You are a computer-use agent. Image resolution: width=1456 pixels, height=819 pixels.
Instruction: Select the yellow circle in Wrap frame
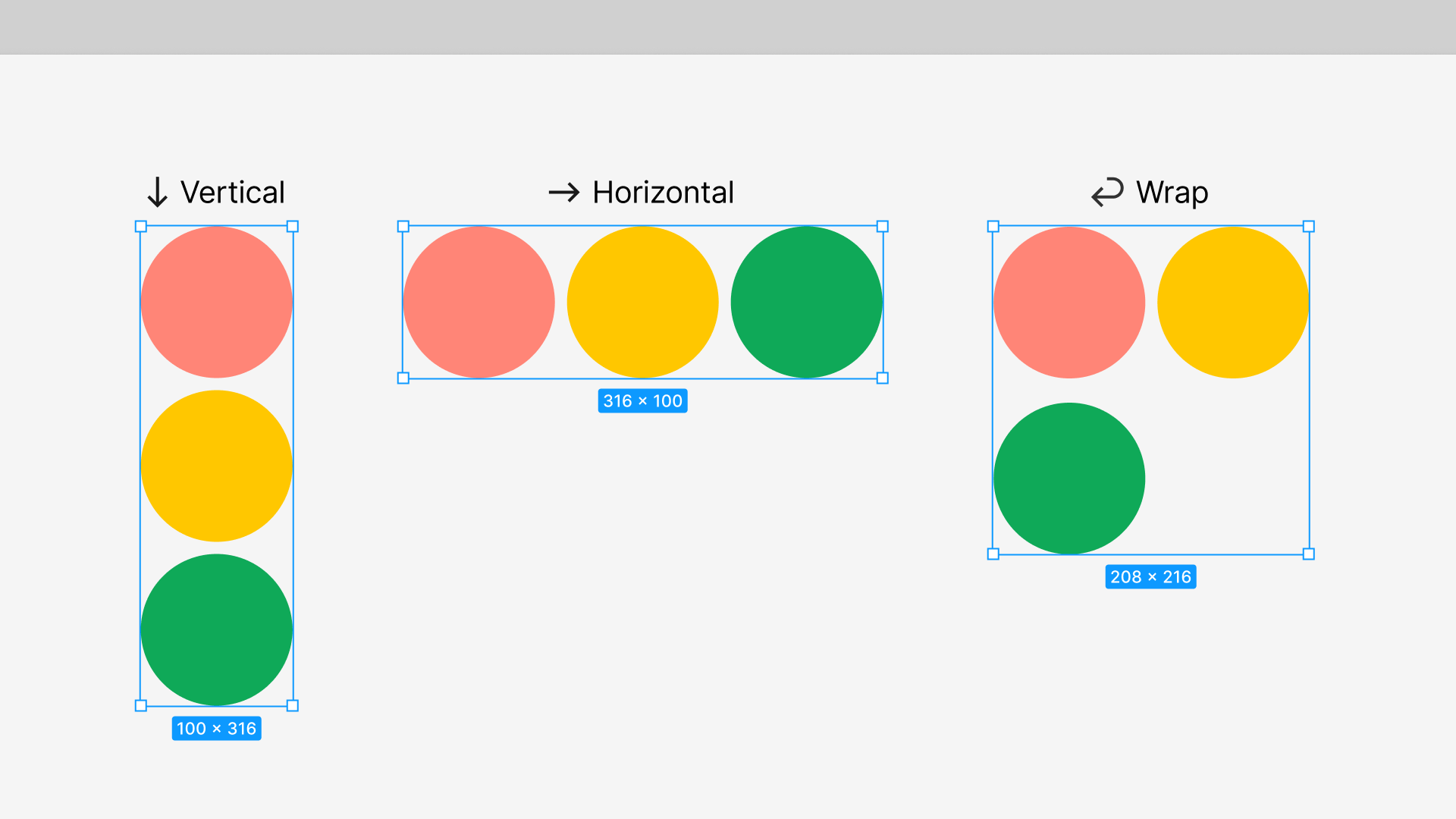pos(1233,302)
